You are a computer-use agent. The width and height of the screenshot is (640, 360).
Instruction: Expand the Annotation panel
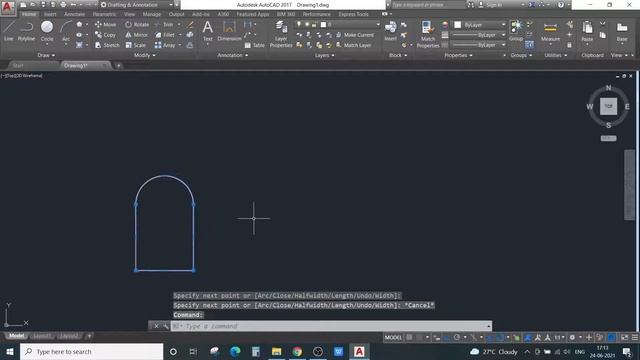[x=233, y=55]
